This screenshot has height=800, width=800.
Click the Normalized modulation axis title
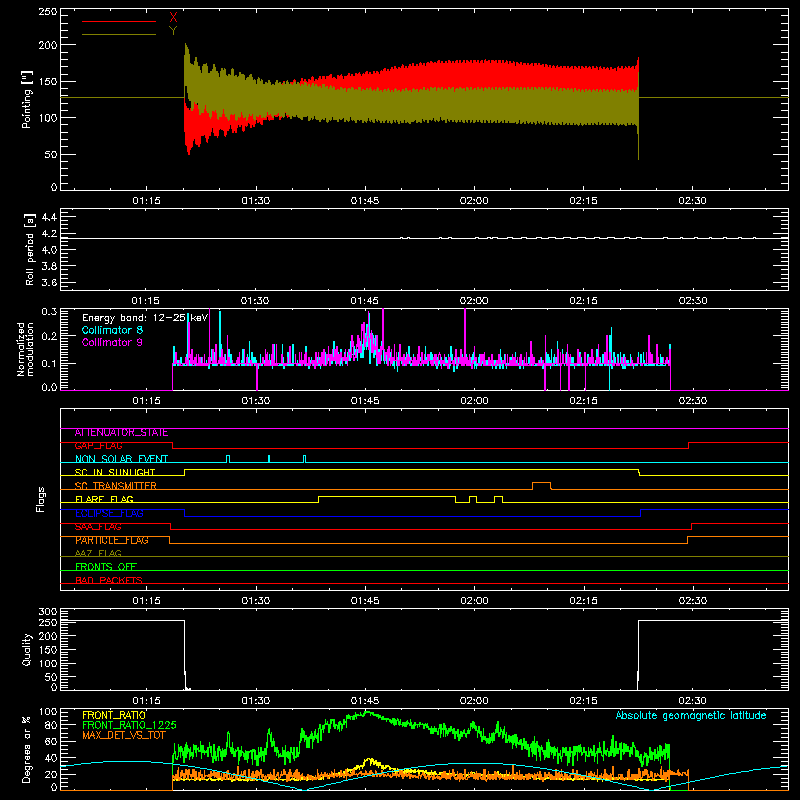coord(25,349)
